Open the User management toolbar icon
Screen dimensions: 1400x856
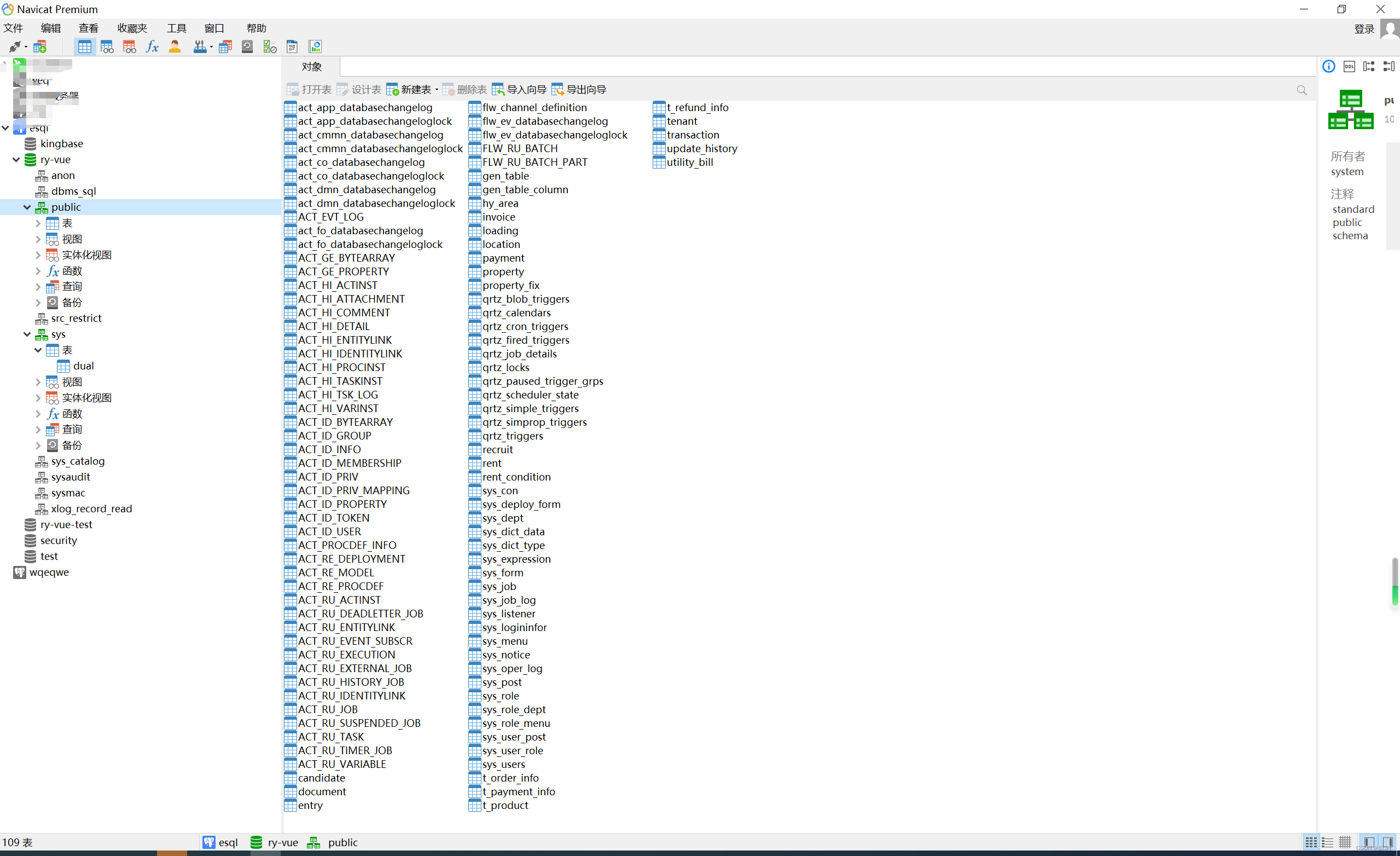click(x=175, y=47)
